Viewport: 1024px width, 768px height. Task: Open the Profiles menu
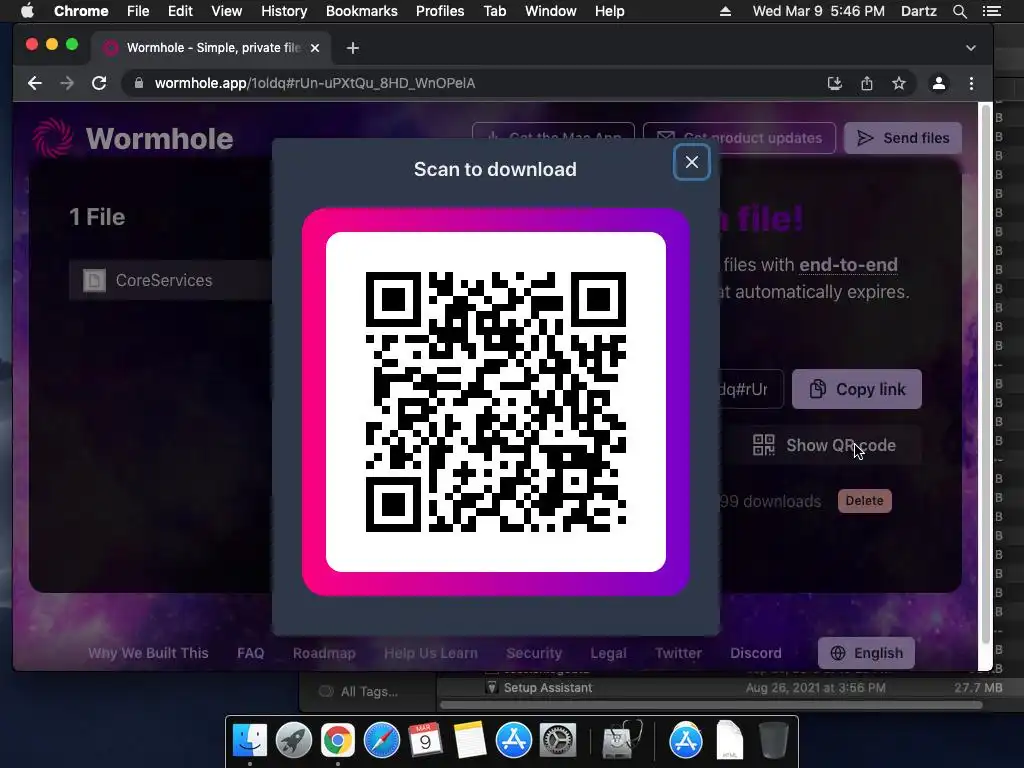point(440,11)
